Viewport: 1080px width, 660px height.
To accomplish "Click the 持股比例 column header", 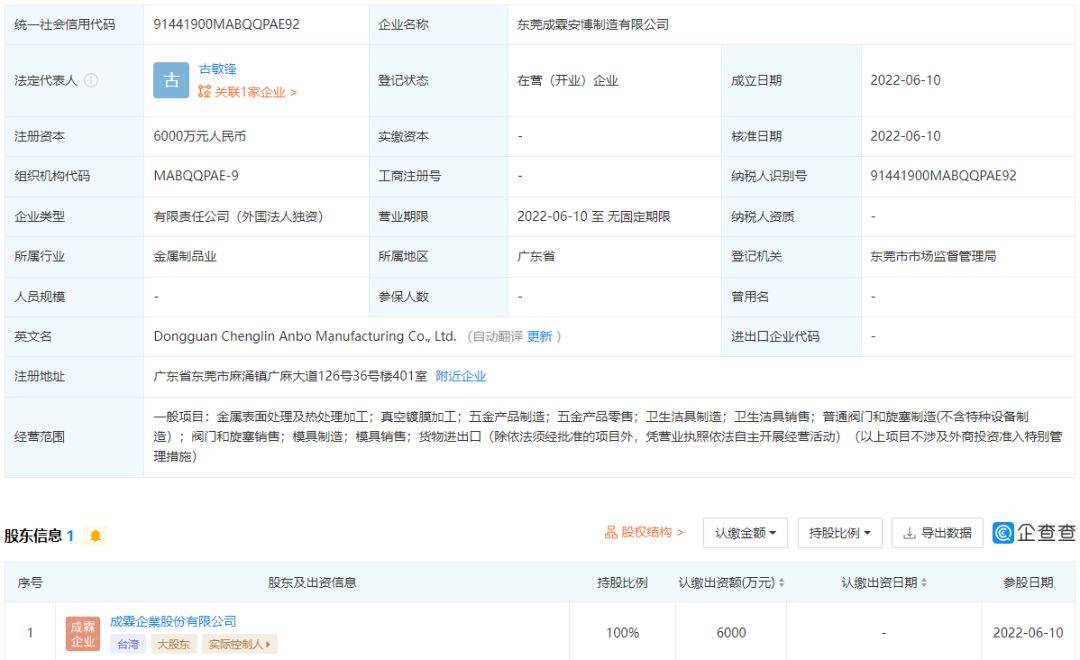I will click(x=621, y=582).
